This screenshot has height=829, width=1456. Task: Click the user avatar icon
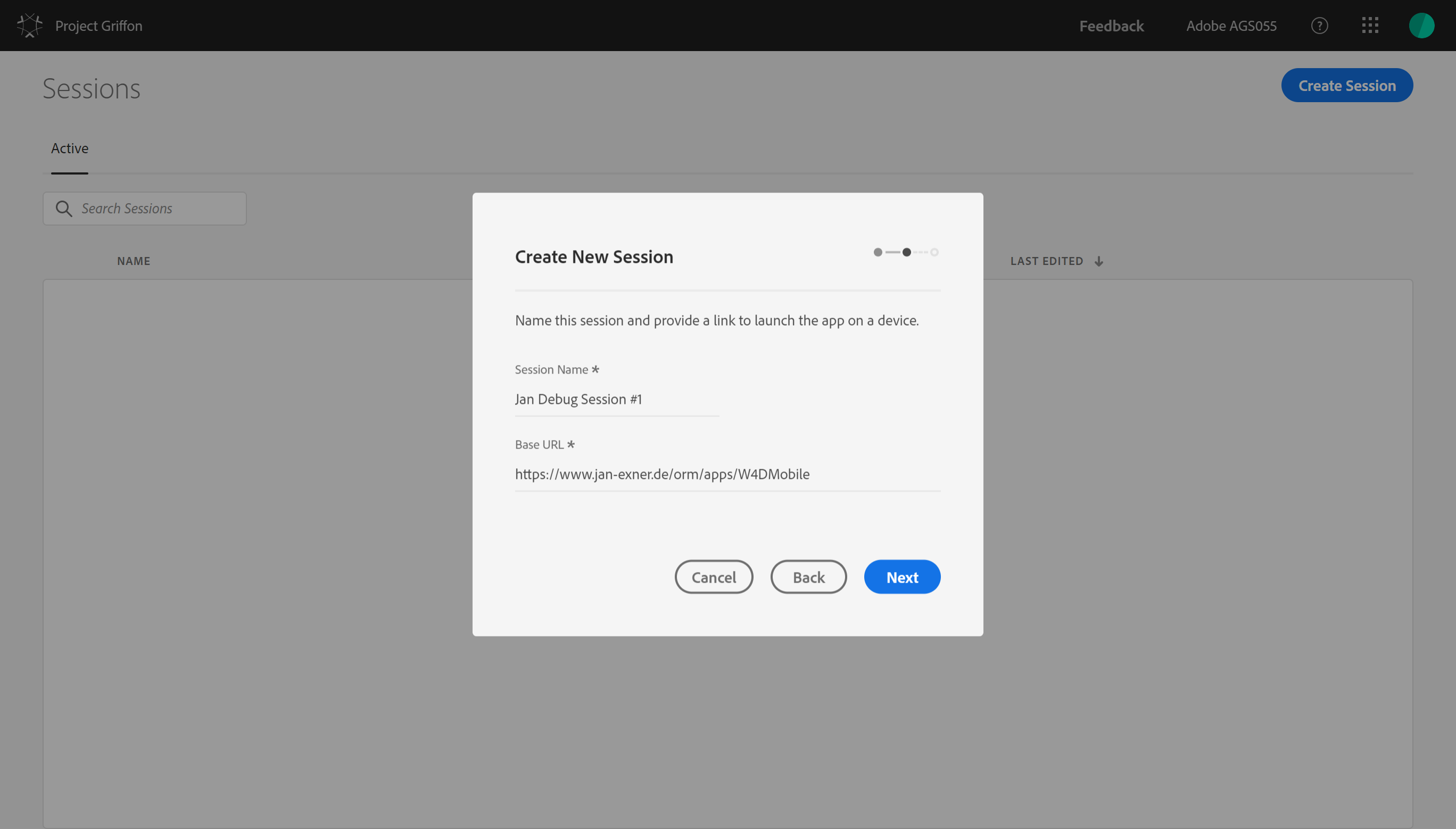1421,25
